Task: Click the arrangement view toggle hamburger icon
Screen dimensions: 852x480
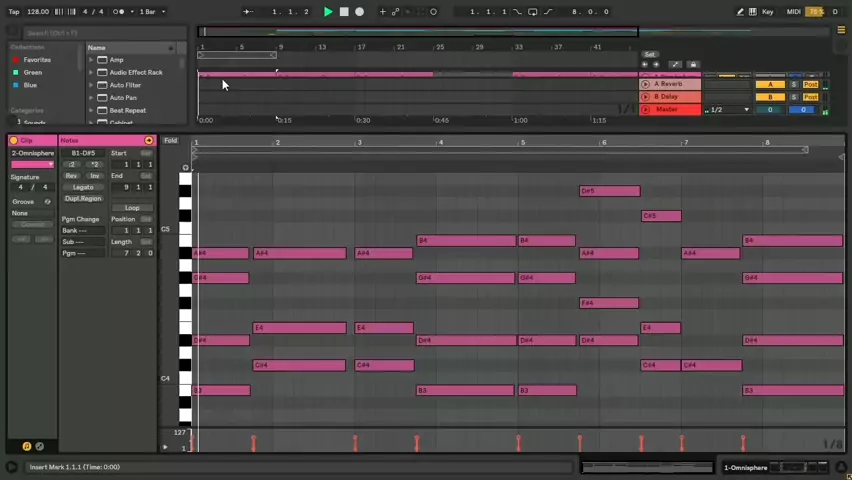Action: [x=841, y=30]
